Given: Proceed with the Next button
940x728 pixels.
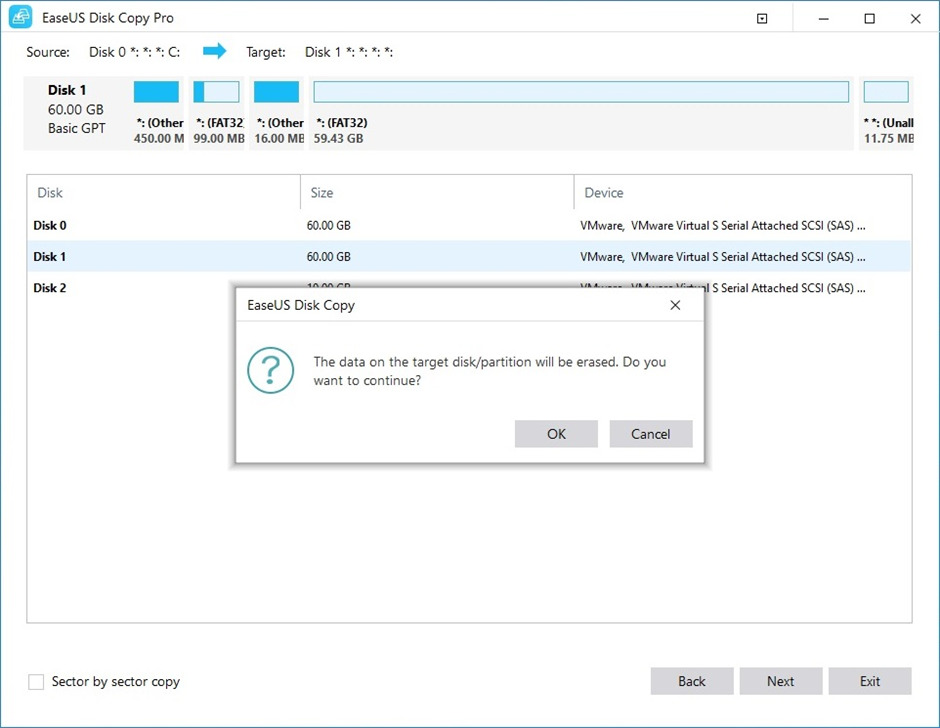Looking at the screenshot, I should pos(781,681).
